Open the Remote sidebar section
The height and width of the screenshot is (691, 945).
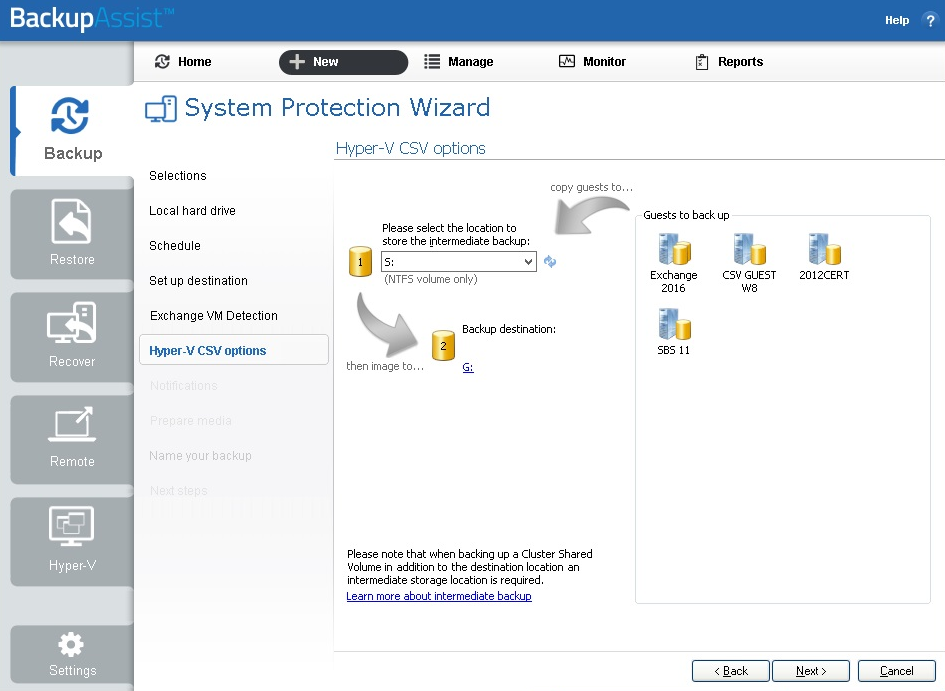coord(72,439)
